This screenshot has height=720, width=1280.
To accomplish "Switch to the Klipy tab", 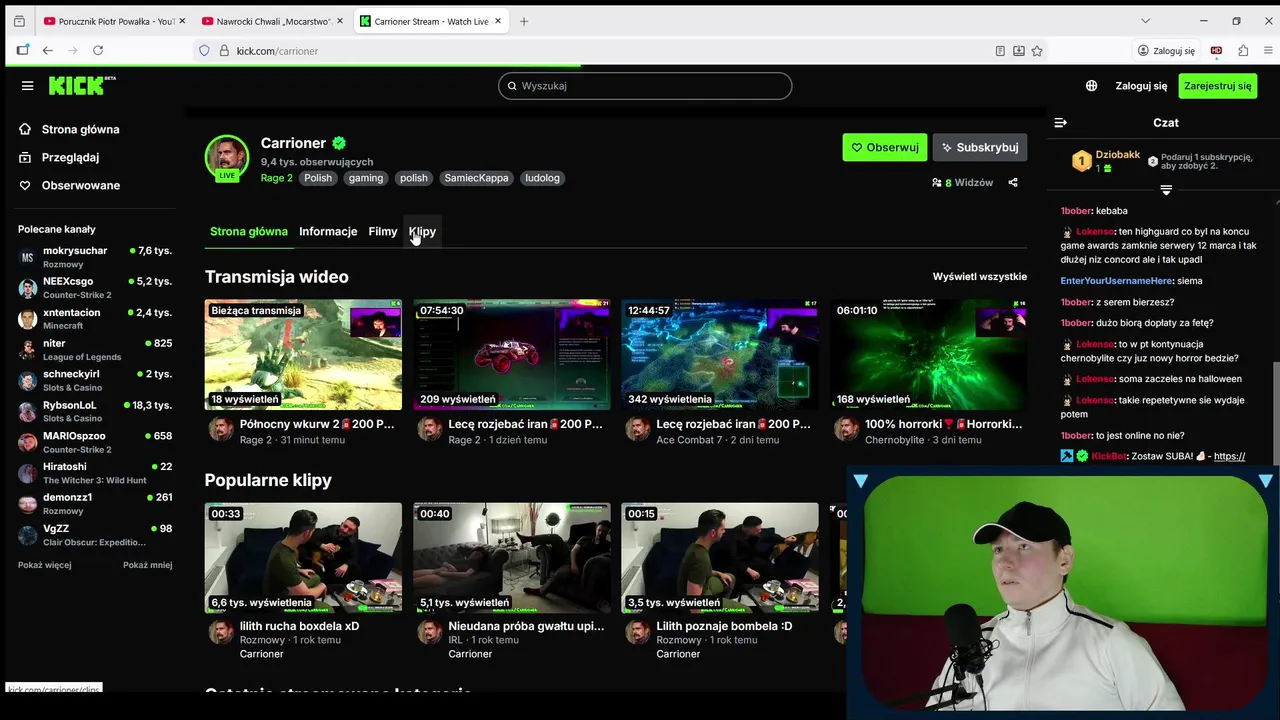I will point(422,231).
